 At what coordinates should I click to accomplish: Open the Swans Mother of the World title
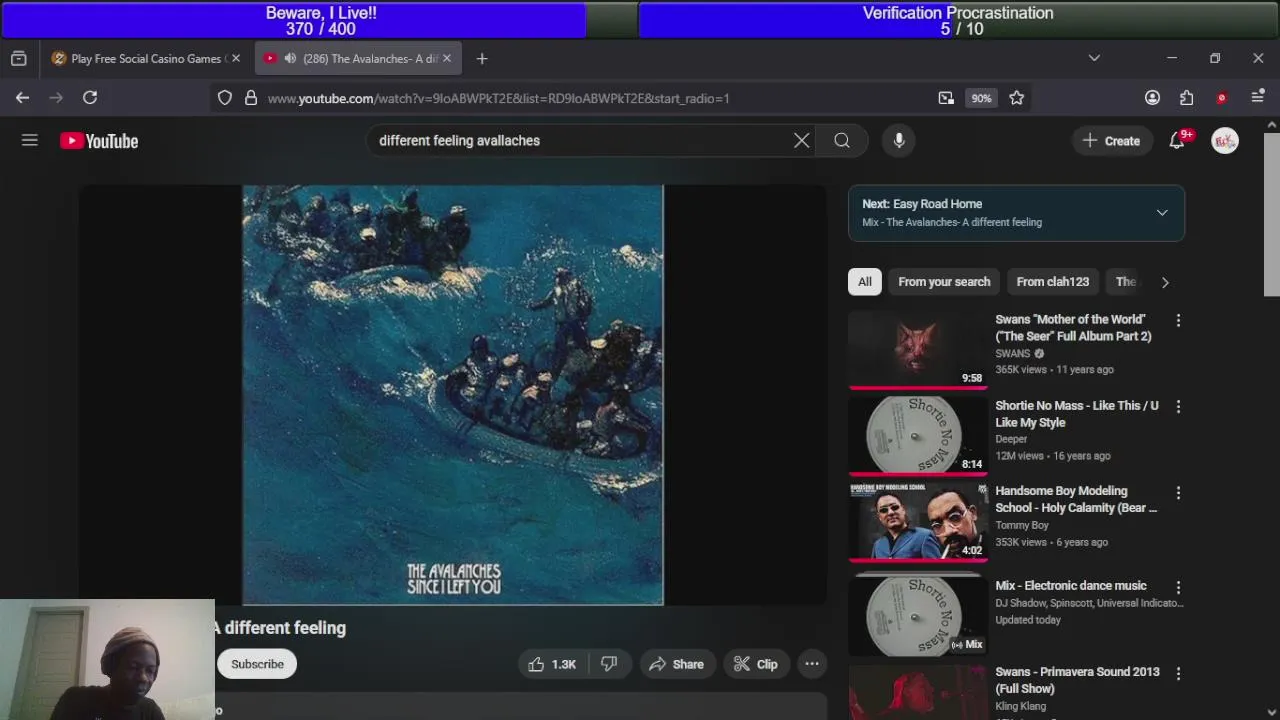1073,328
